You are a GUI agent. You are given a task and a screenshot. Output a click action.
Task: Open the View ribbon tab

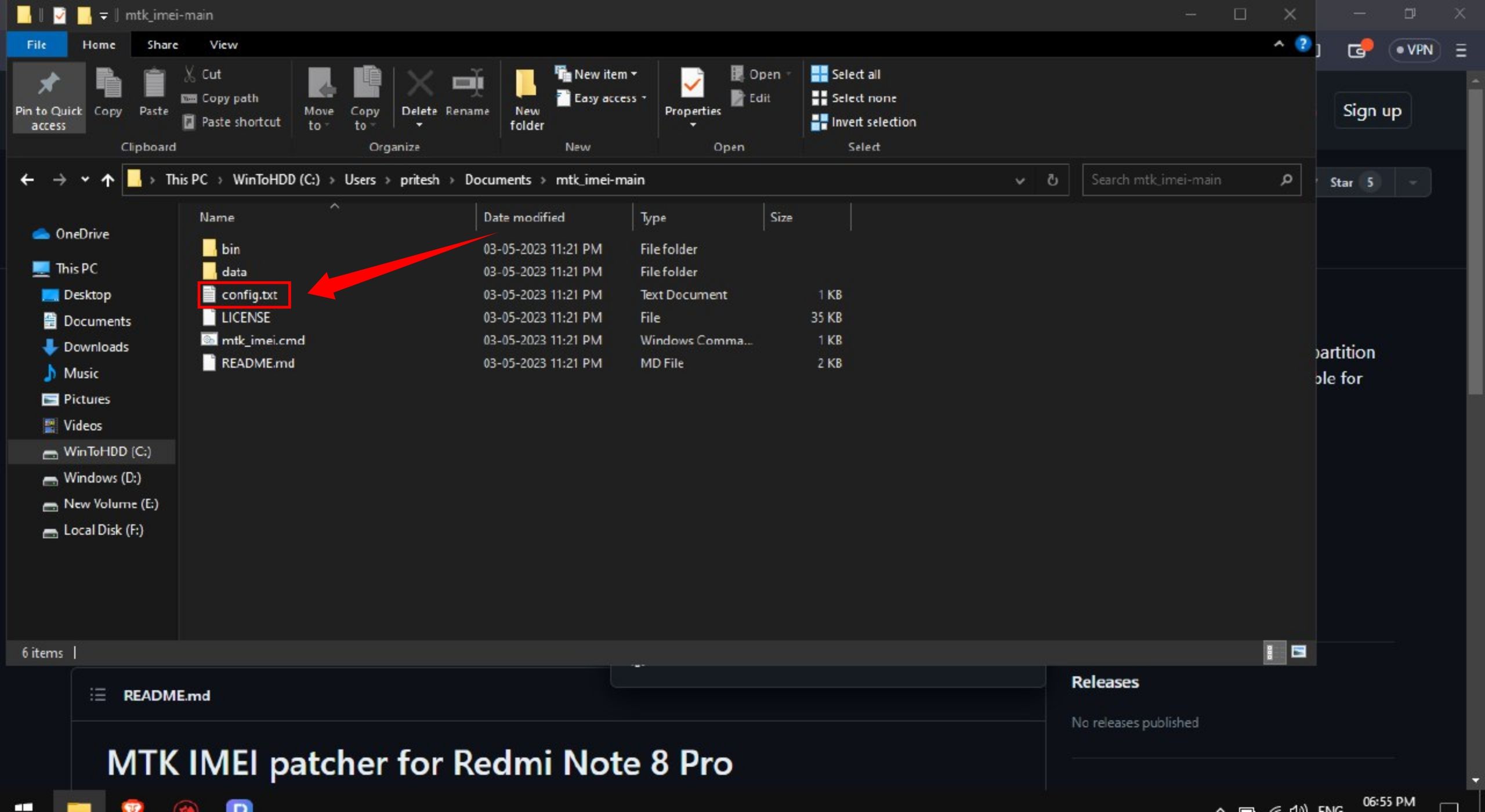point(223,45)
